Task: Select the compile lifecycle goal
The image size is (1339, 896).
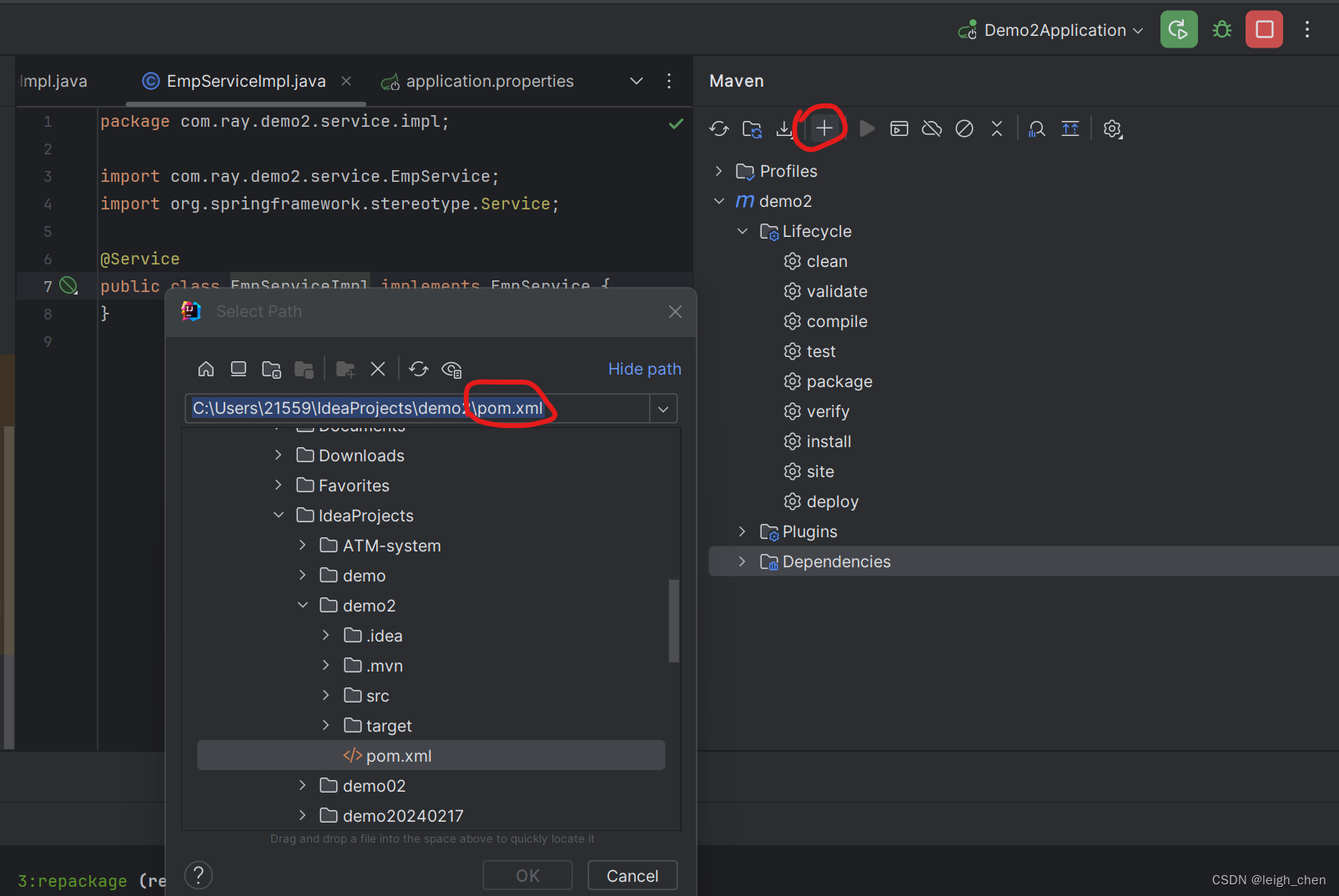Action: pyautogui.click(x=826, y=321)
